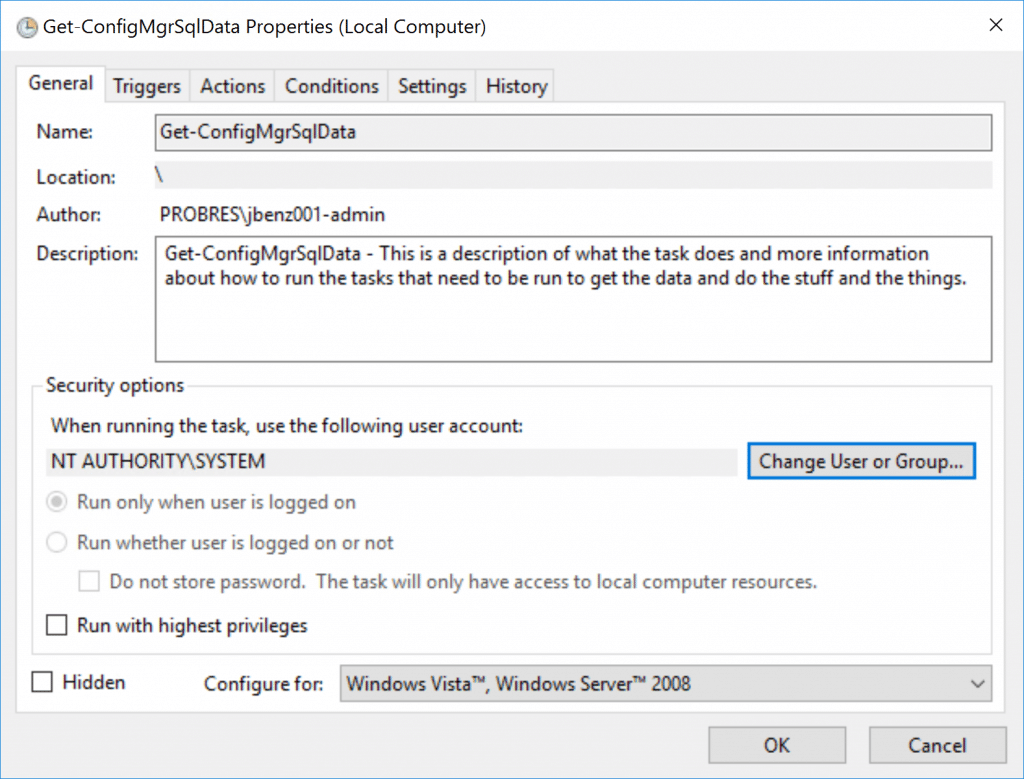The width and height of the screenshot is (1024, 779).
Task: Choose Run whether user is logged on or not
Action: pos(58,541)
